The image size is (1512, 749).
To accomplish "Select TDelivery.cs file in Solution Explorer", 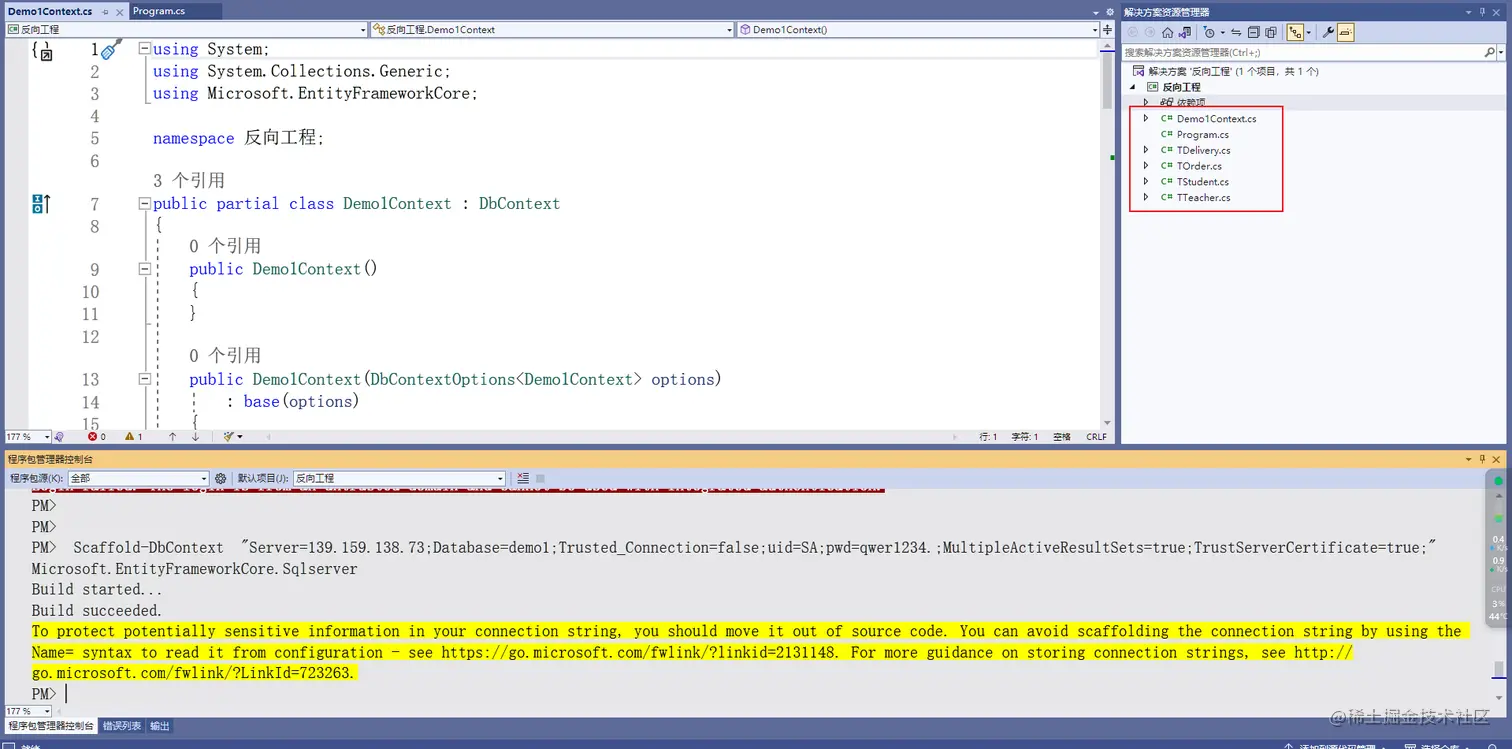I will point(1204,150).
